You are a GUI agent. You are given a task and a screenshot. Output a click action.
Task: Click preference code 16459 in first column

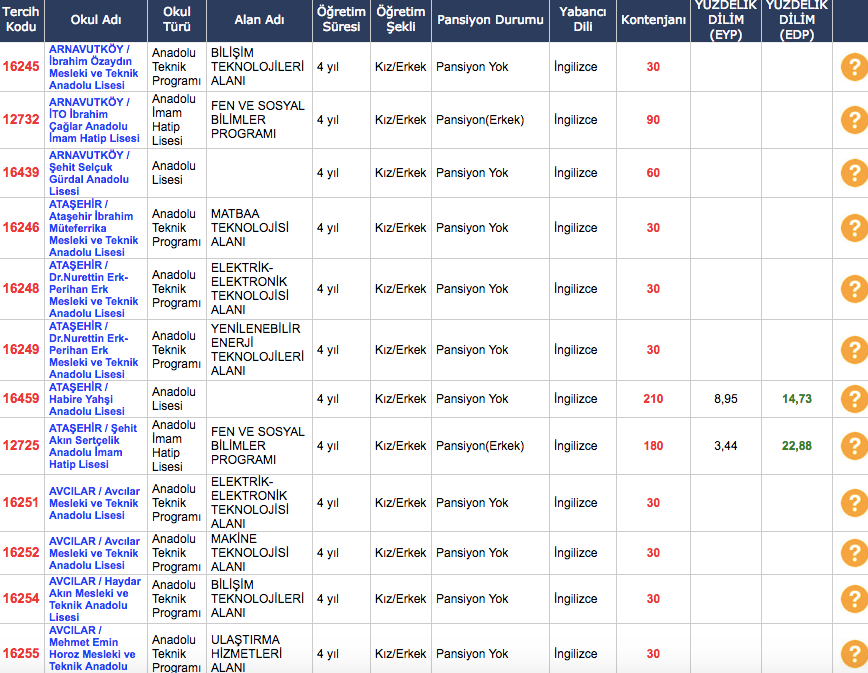click(21, 399)
